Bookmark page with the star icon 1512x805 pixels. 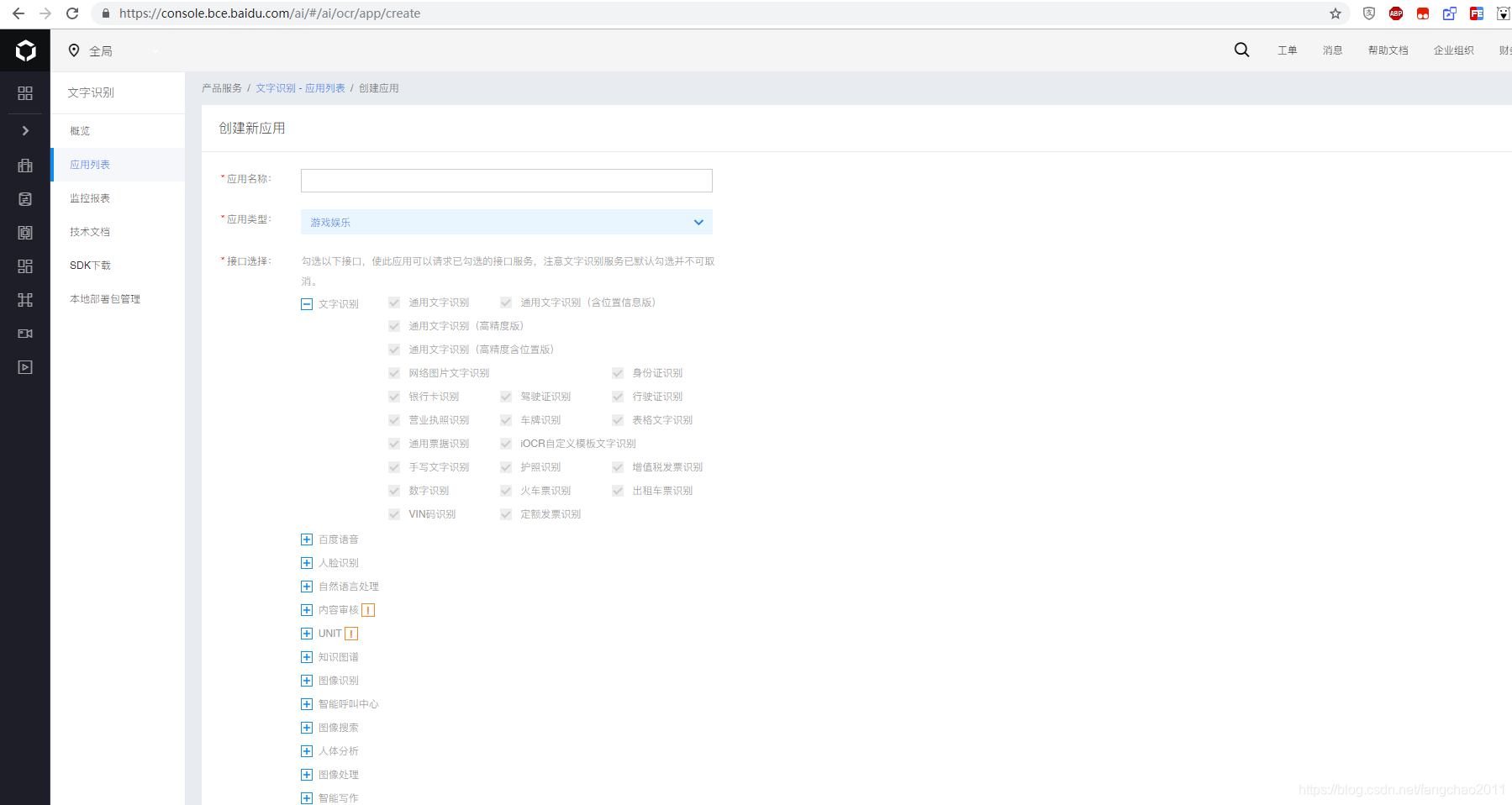pyautogui.click(x=1336, y=13)
